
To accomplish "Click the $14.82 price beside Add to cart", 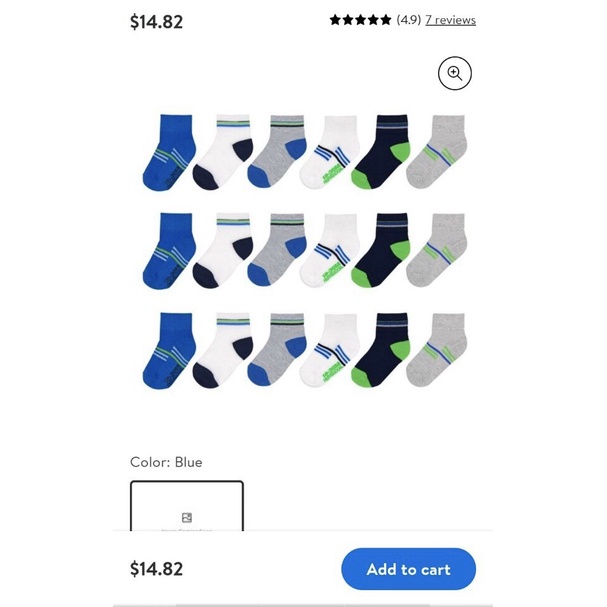I will [x=156, y=569].
